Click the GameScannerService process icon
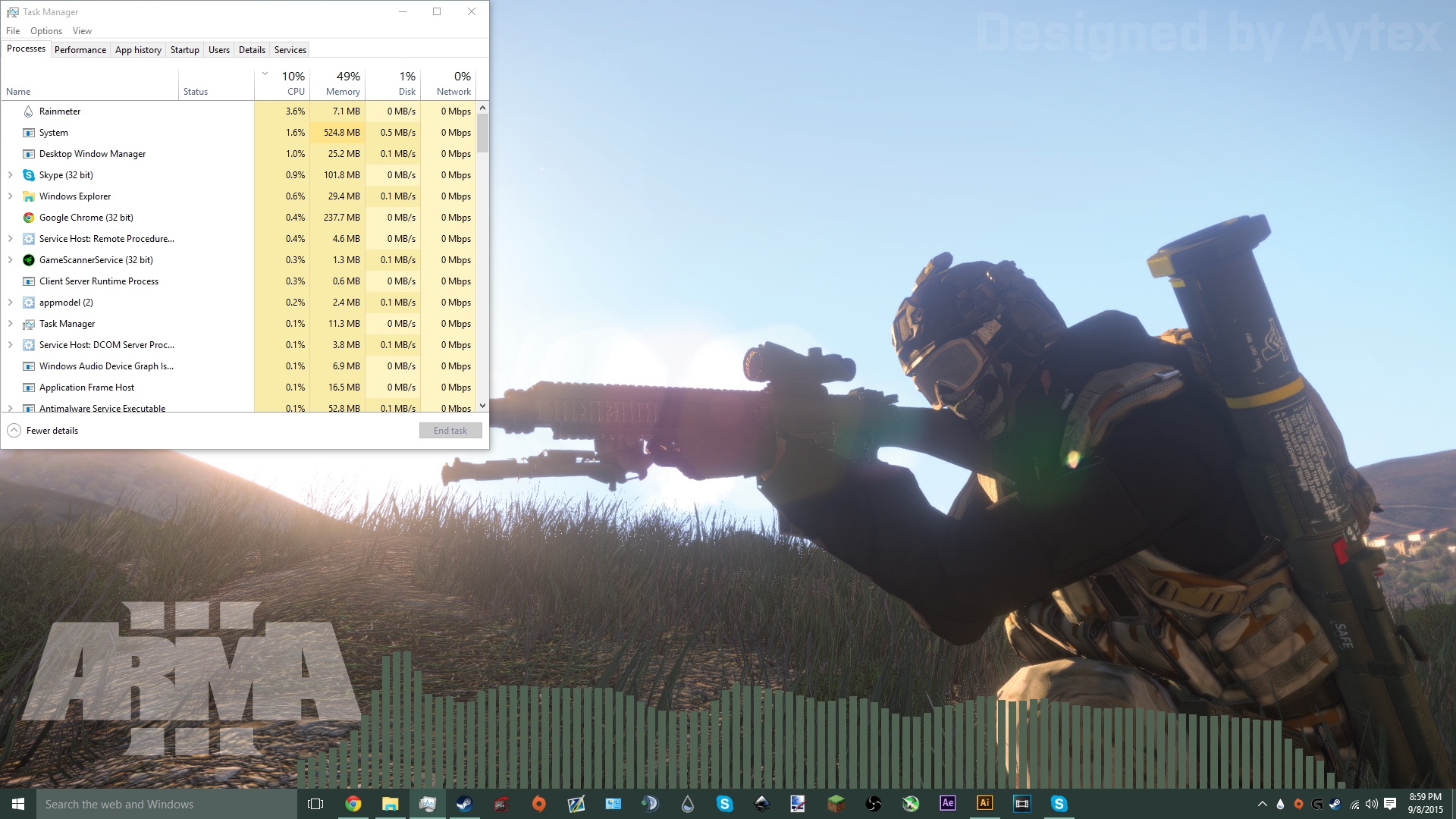This screenshot has height=819, width=1456. coord(29,260)
